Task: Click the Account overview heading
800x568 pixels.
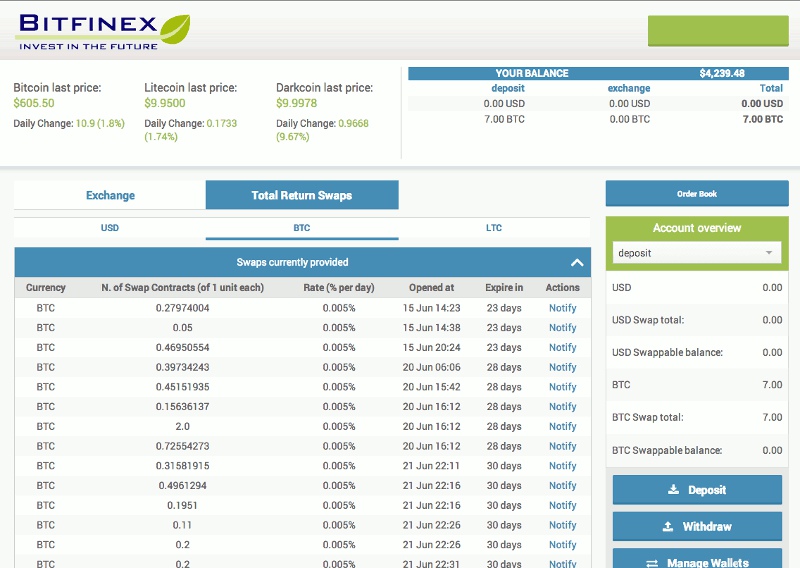Action: tap(697, 228)
